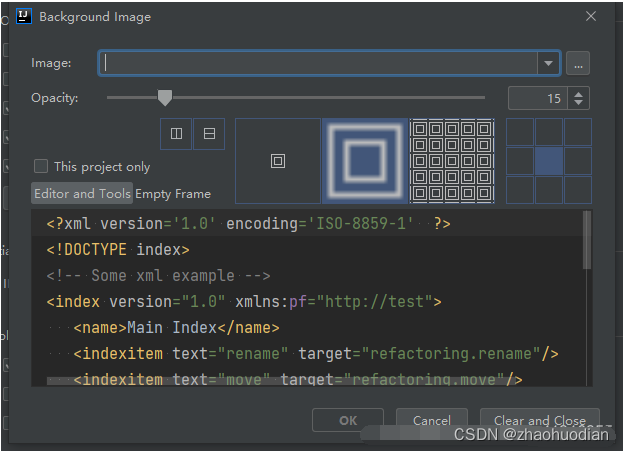624x451 pixels.
Task: Click the '<!DOCTYPE index>' line in preview
Action: (x=118, y=250)
